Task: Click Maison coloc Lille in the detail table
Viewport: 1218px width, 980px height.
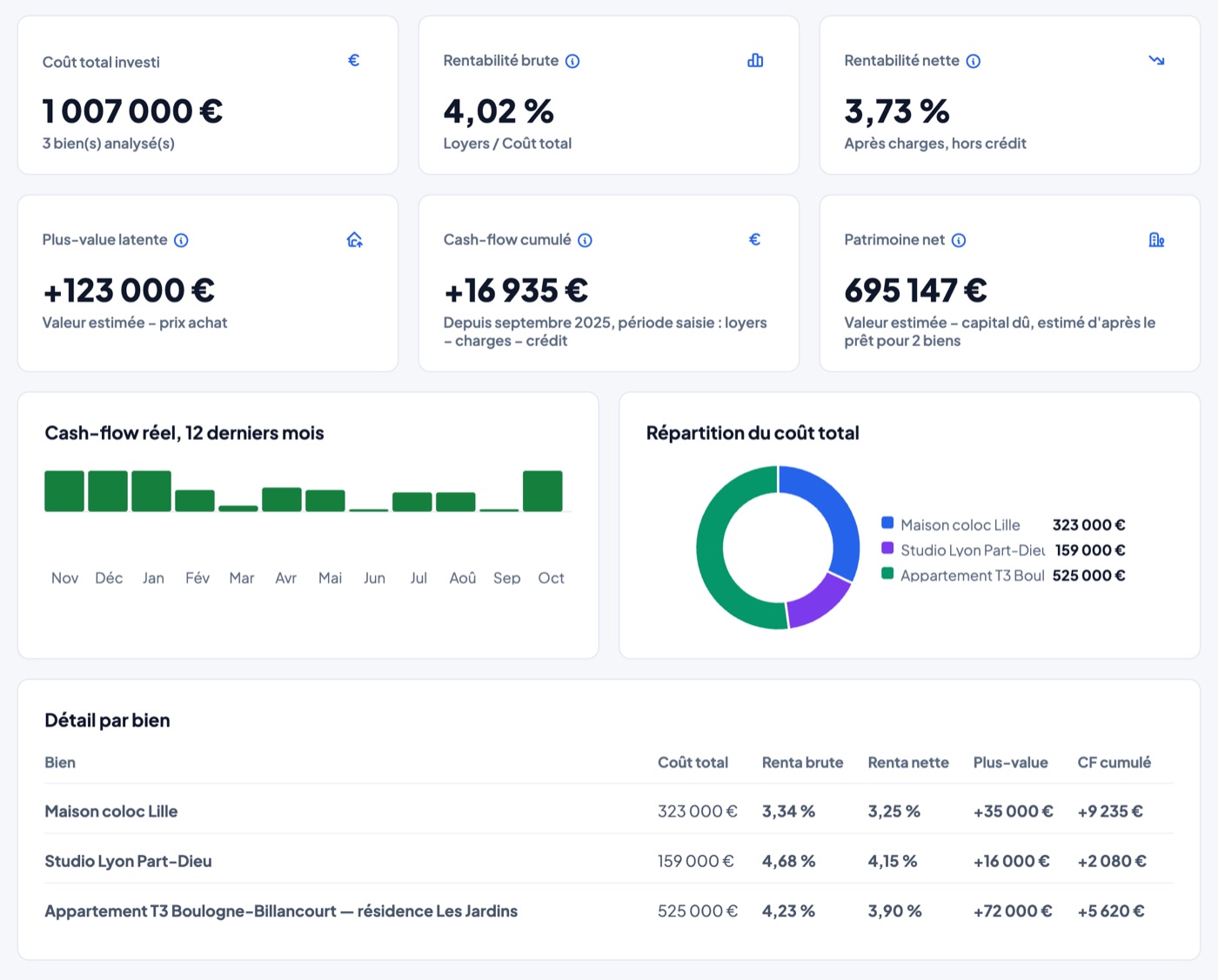Action: coord(111,811)
